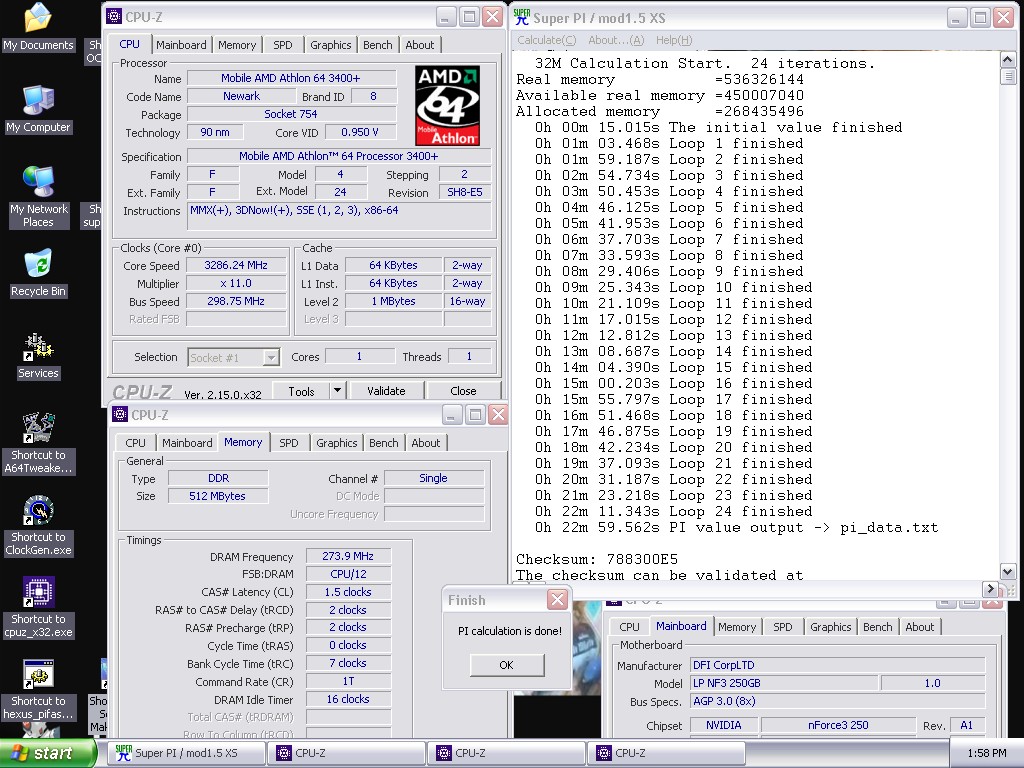Click the CAS# Latency value 1.5 clocks
The image size is (1024, 768).
coord(348,592)
